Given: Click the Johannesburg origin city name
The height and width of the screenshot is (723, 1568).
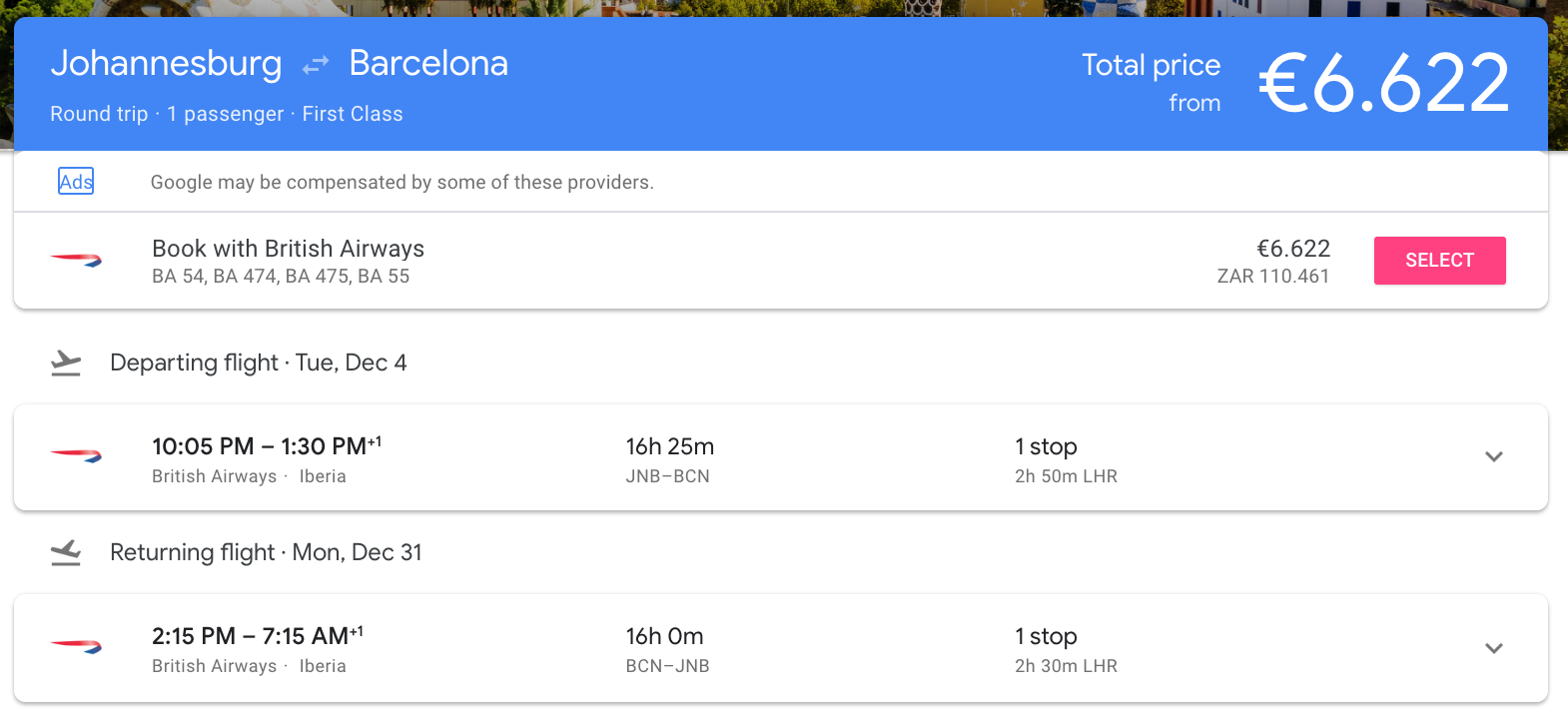Looking at the screenshot, I should (167, 64).
